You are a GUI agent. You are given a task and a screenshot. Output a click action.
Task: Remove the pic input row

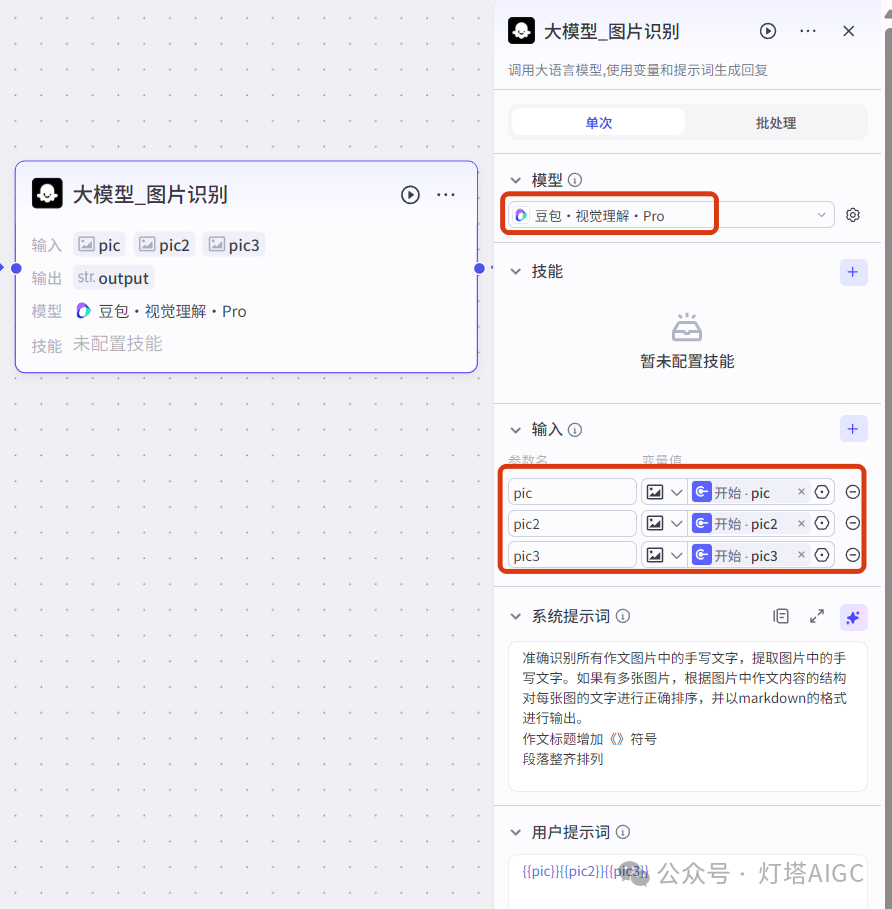(x=853, y=492)
